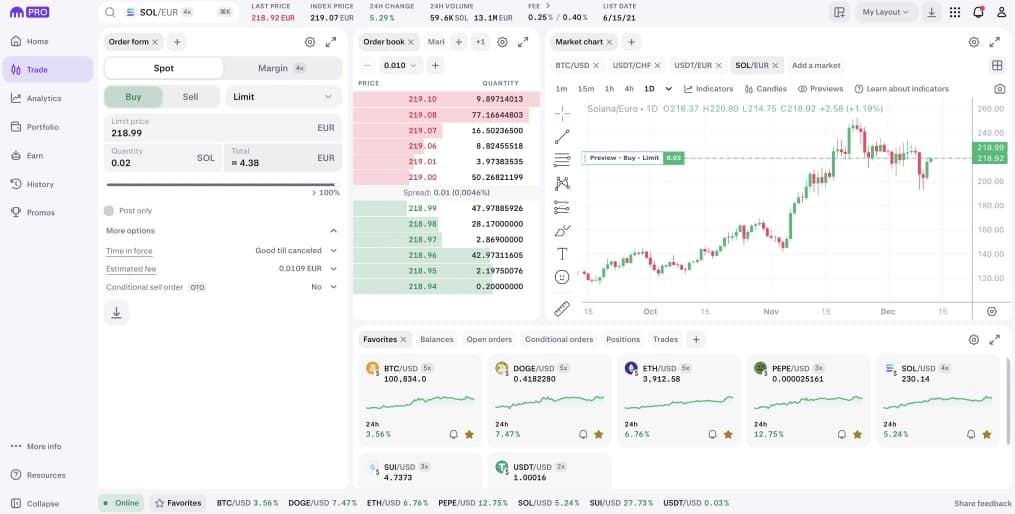Open Market chart panel settings gear

[974, 42]
